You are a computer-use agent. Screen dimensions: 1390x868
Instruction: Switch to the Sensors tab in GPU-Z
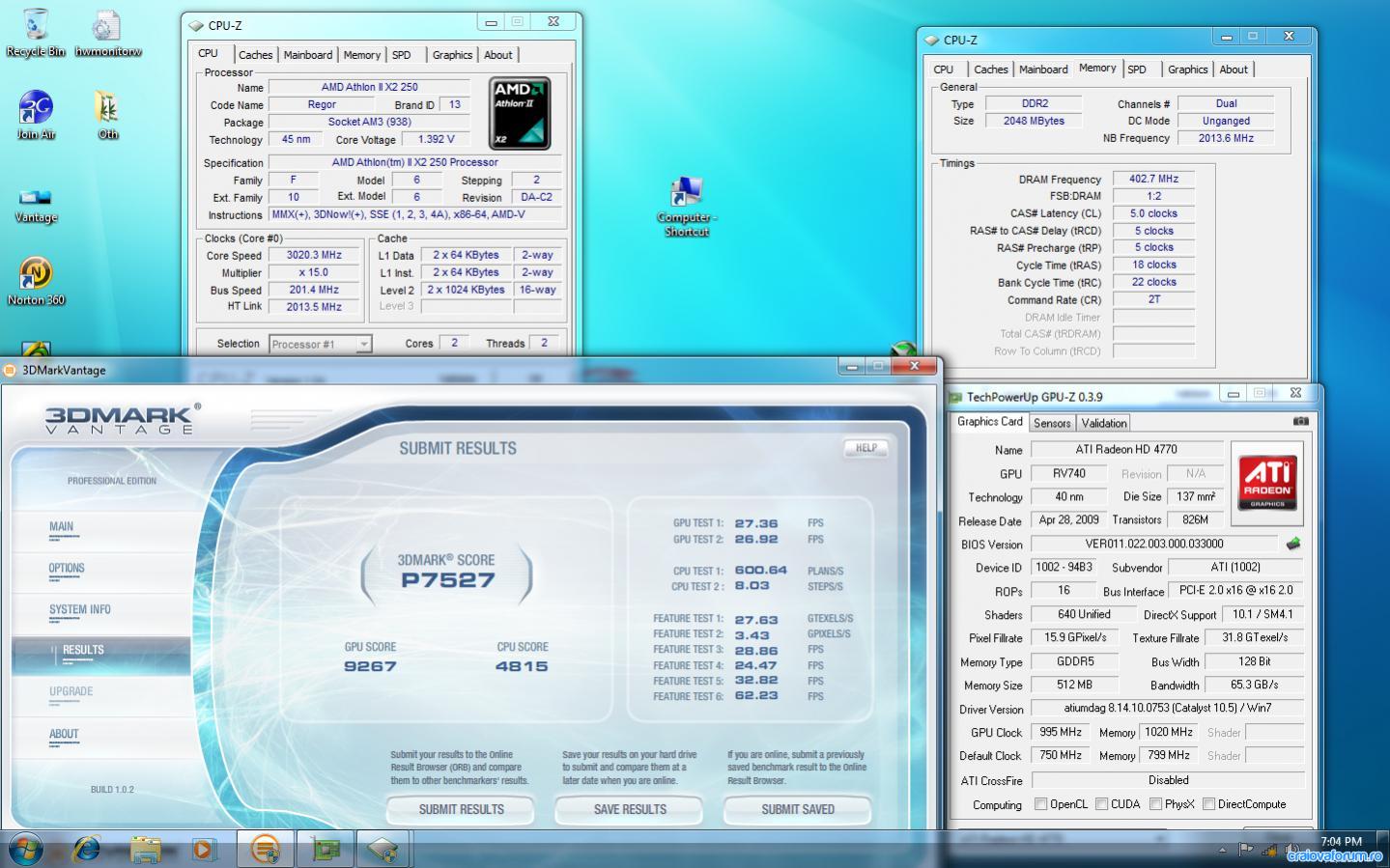pyautogui.click(x=1052, y=423)
